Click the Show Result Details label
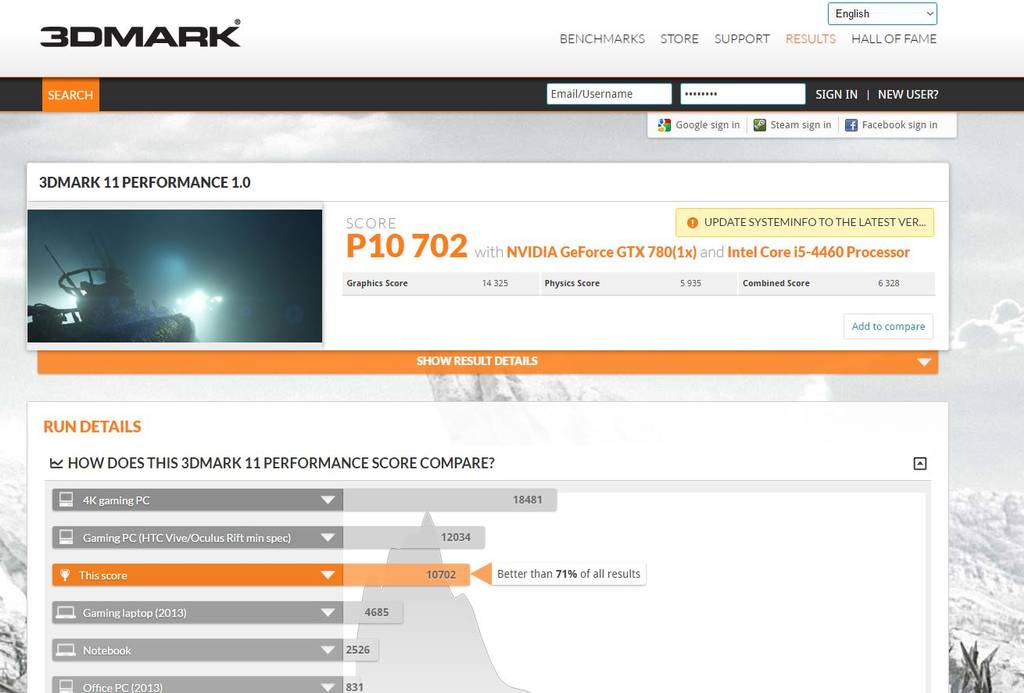 pos(477,361)
